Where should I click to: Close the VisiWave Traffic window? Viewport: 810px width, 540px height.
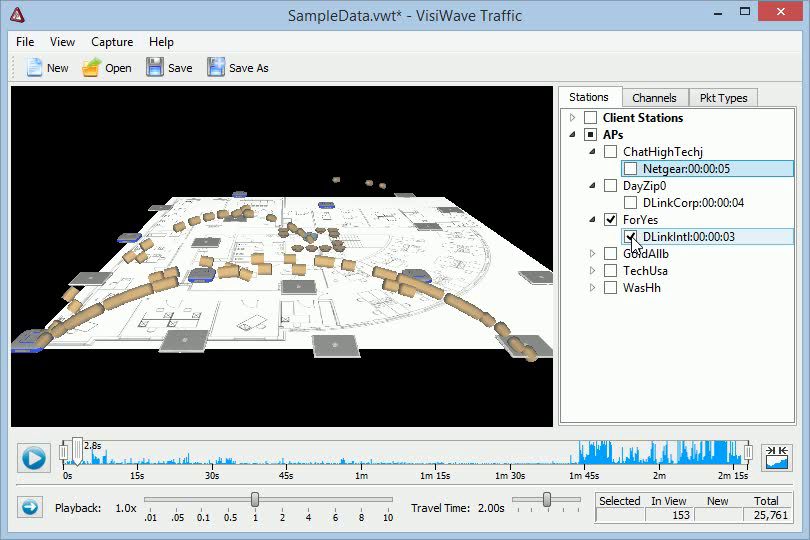click(x=781, y=11)
